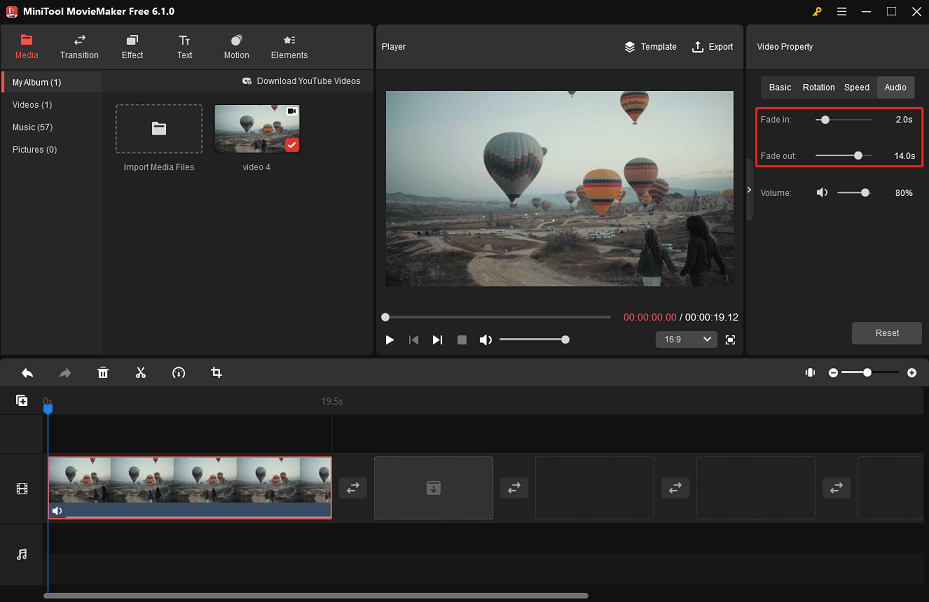Open the speed controller icon
The height and width of the screenshot is (602, 929).
(x=178, y=373)
